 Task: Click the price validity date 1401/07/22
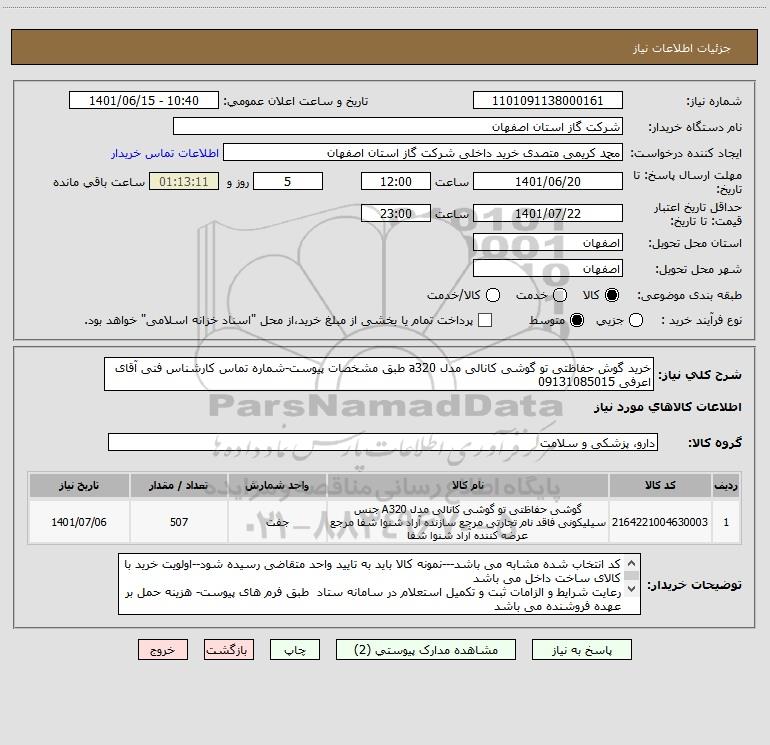click(x=548, y=213)
